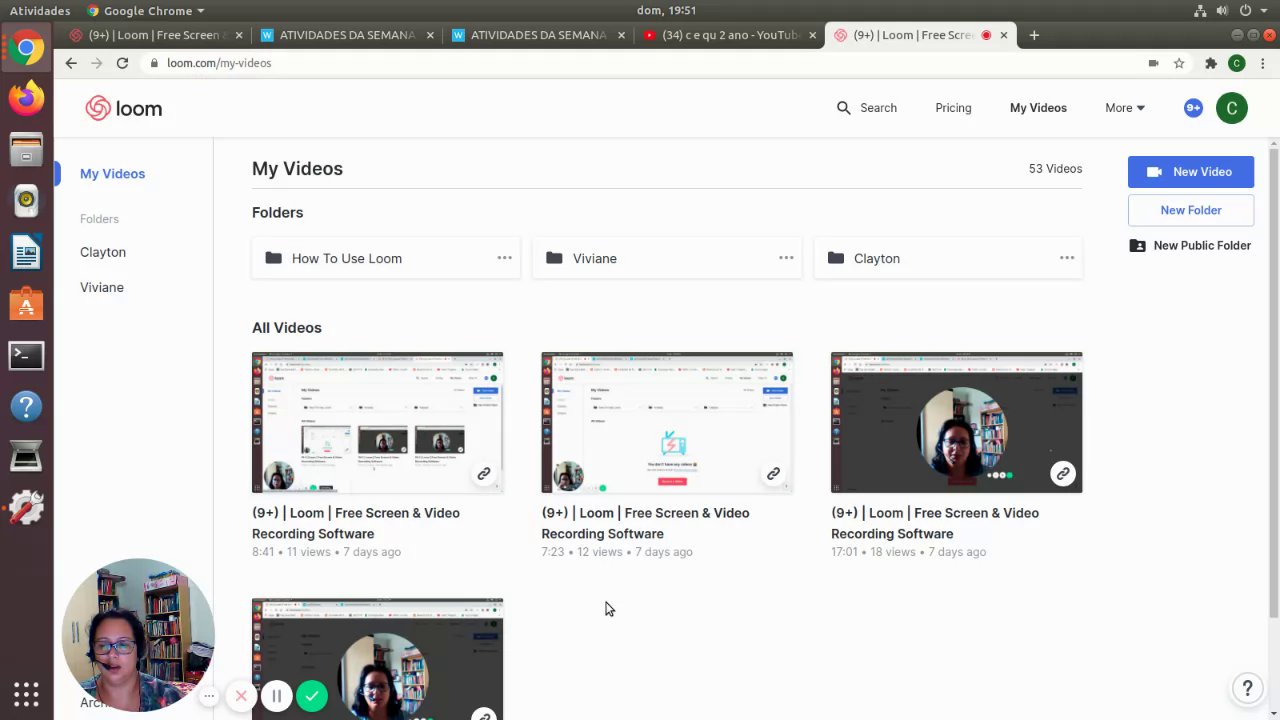This screenshot has width=1280, height=720.
Task: Open the Clayton folder card
Action: pos(948,258)
